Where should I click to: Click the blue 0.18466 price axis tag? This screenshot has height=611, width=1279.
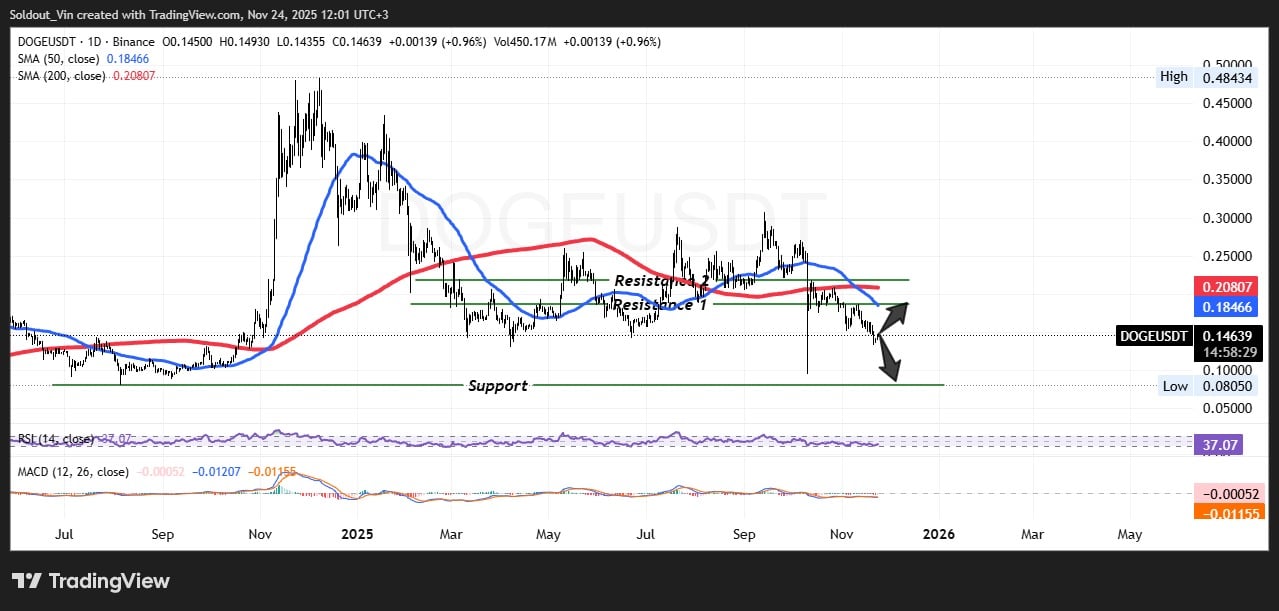(x=1226, y=309)
